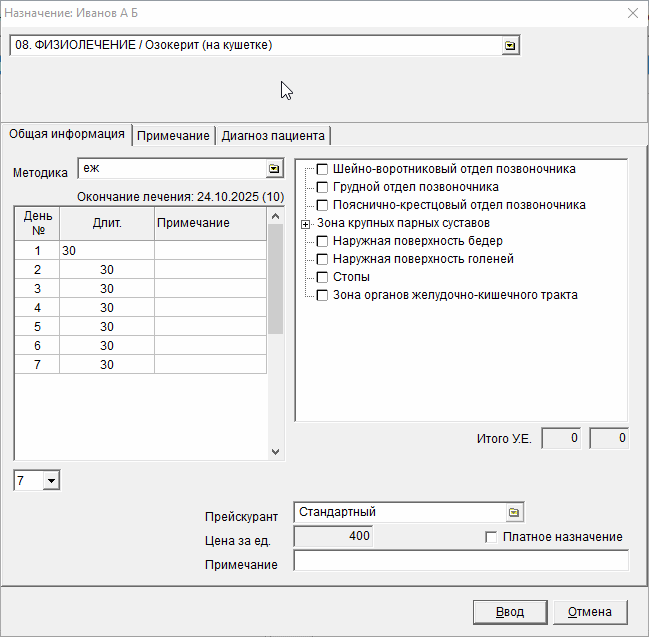
Task: Click the bottom Примечание text field
Action: [460, 561]
